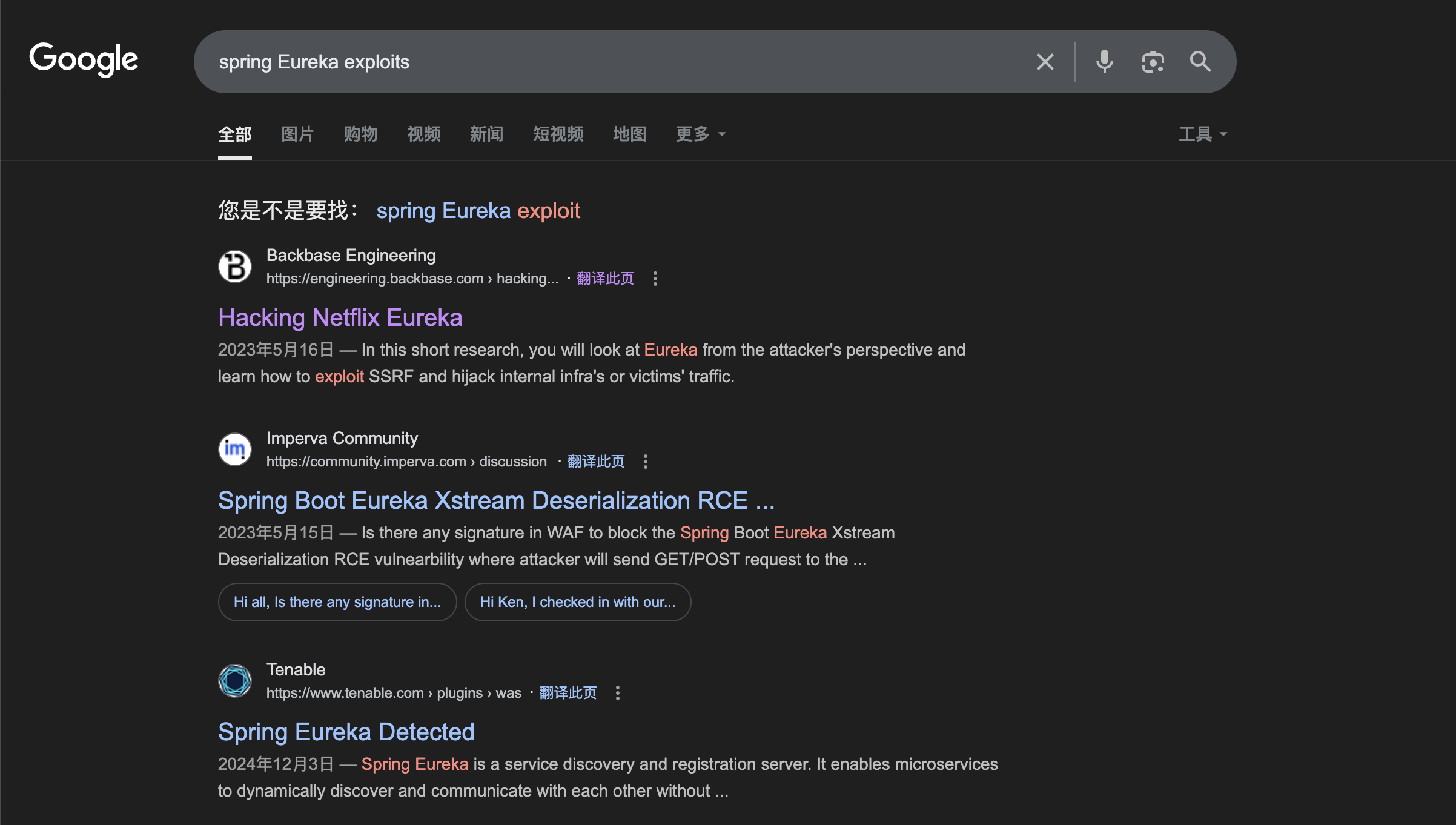Screen dimensions: 1456x825
Task: Open the 工具 tools dropdown
Action: click(x=1202, y=134)
